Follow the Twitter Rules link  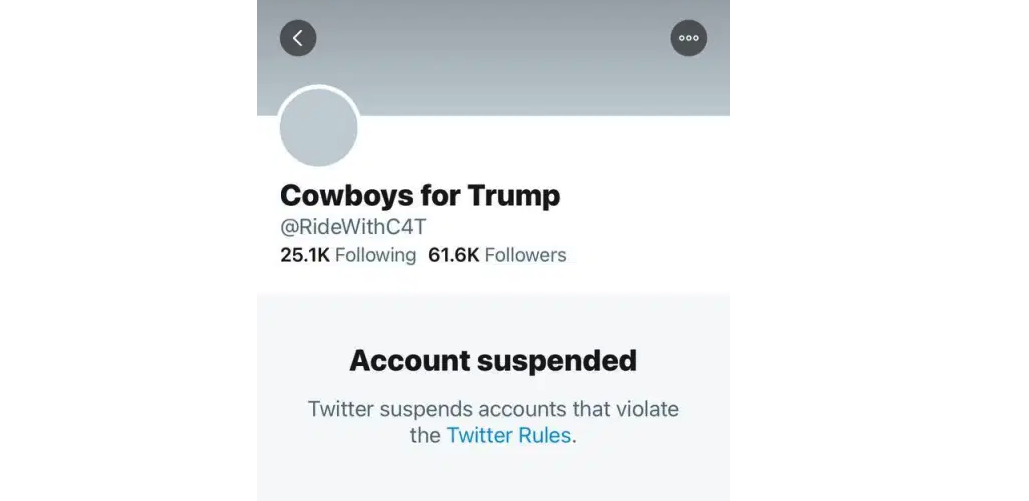(x=509, y=435)
